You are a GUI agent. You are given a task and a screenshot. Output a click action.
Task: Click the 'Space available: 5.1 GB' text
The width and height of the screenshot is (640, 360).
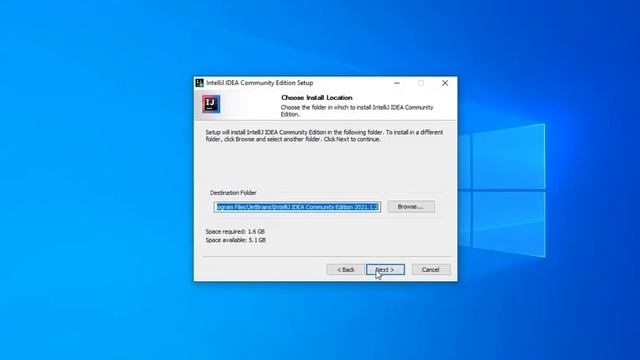[236, 240]
